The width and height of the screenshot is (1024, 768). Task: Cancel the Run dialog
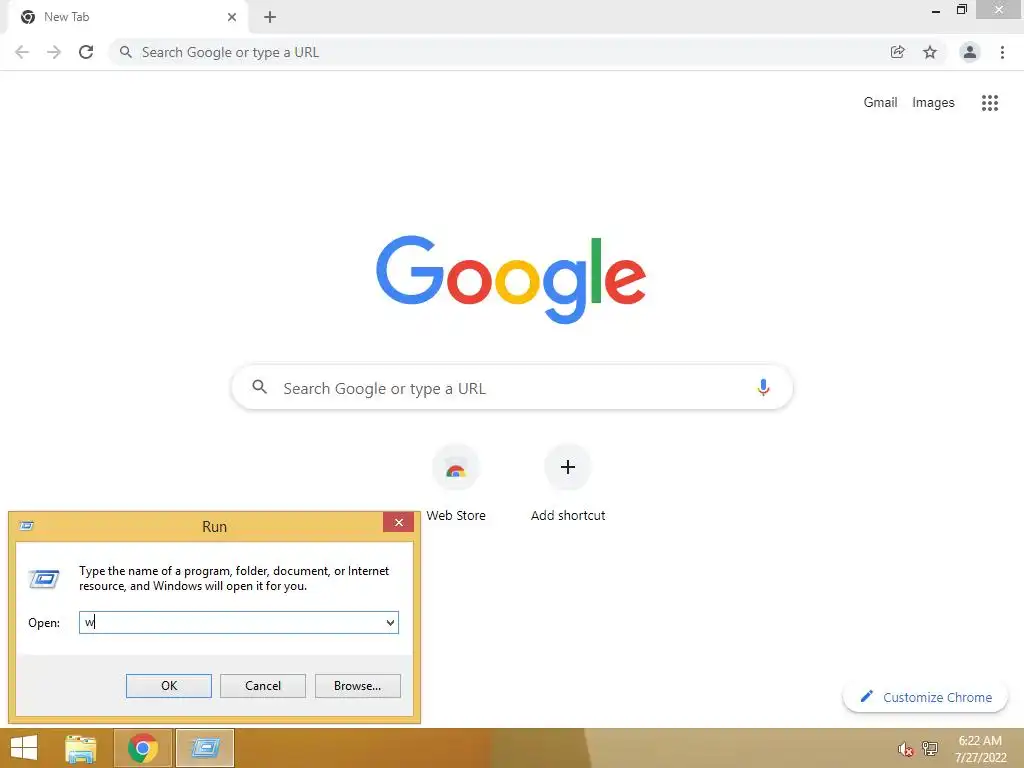click(263, 686)
